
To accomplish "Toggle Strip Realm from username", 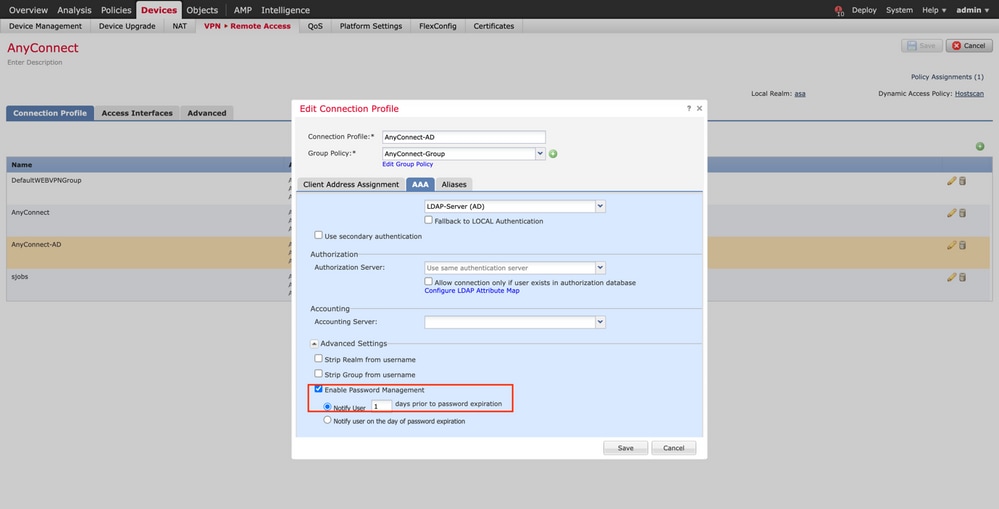I will tap(319, 359).
